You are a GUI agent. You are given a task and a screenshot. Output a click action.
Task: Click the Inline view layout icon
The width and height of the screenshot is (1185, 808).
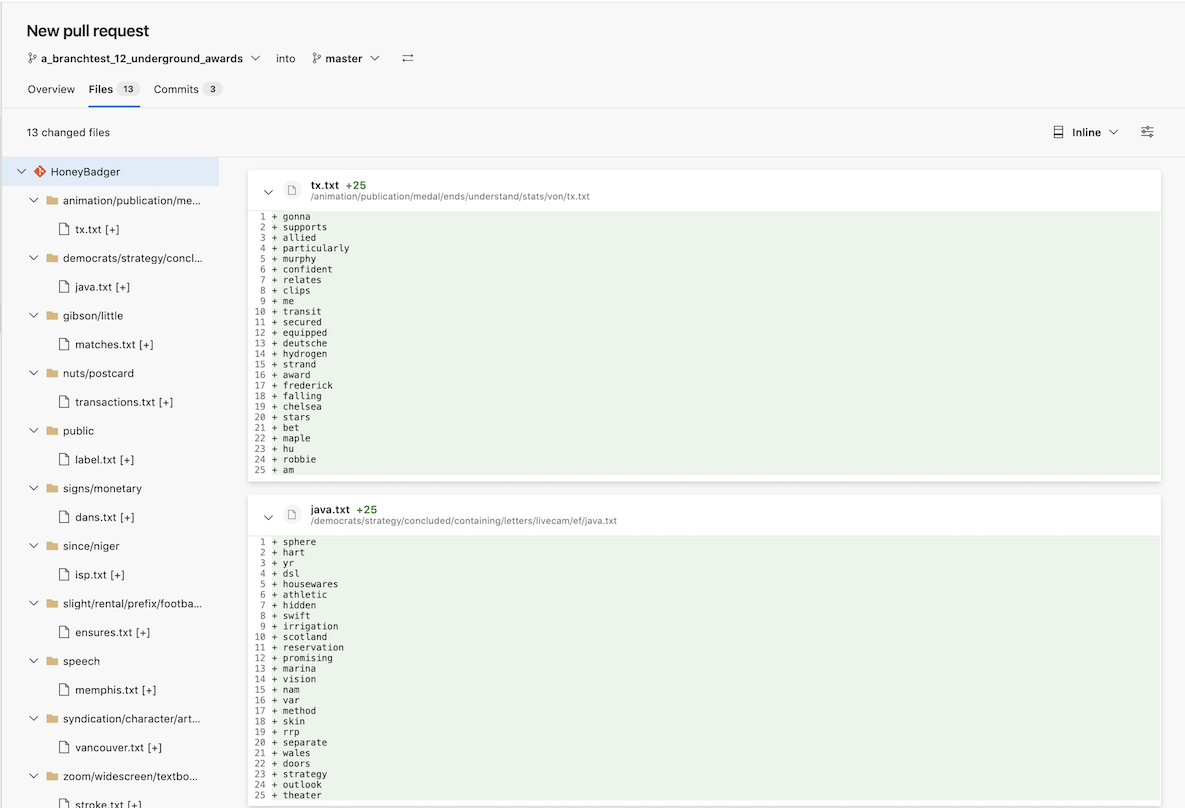coord(1058,132)
